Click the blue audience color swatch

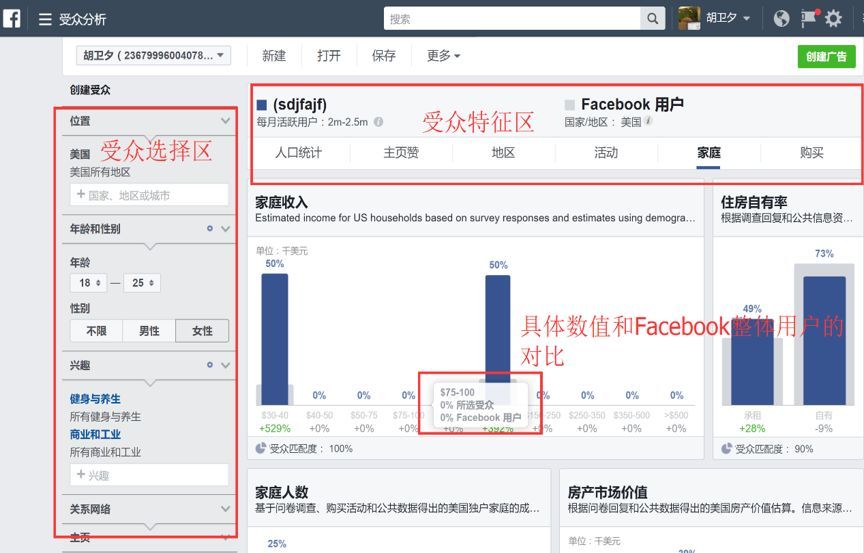click(262, 105)
